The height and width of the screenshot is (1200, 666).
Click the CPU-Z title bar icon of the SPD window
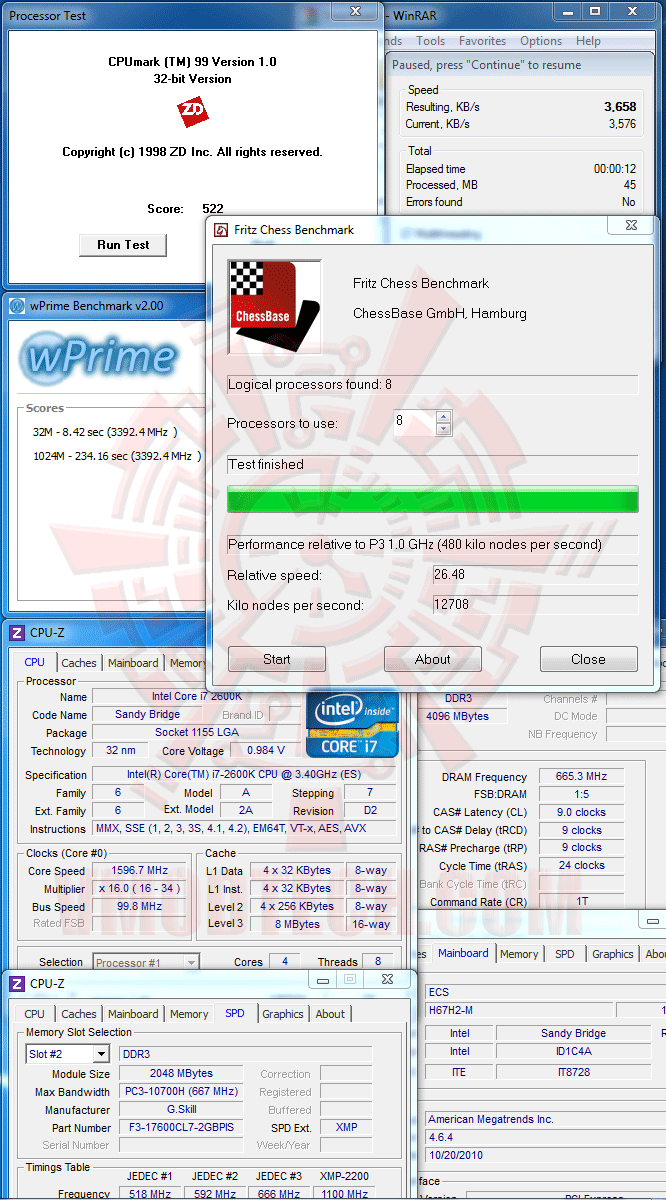pyautogui.click(x=17, y=983)
